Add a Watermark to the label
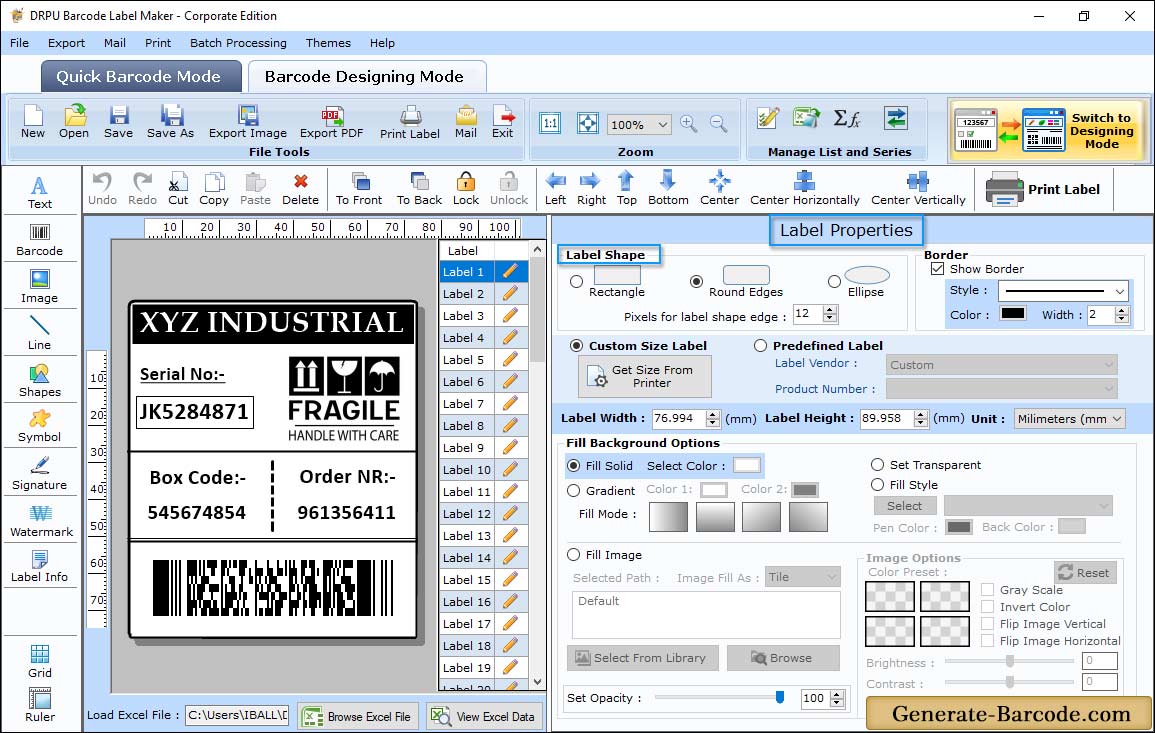This screenshot has height=733, width=1155. (x=41, y=521)
